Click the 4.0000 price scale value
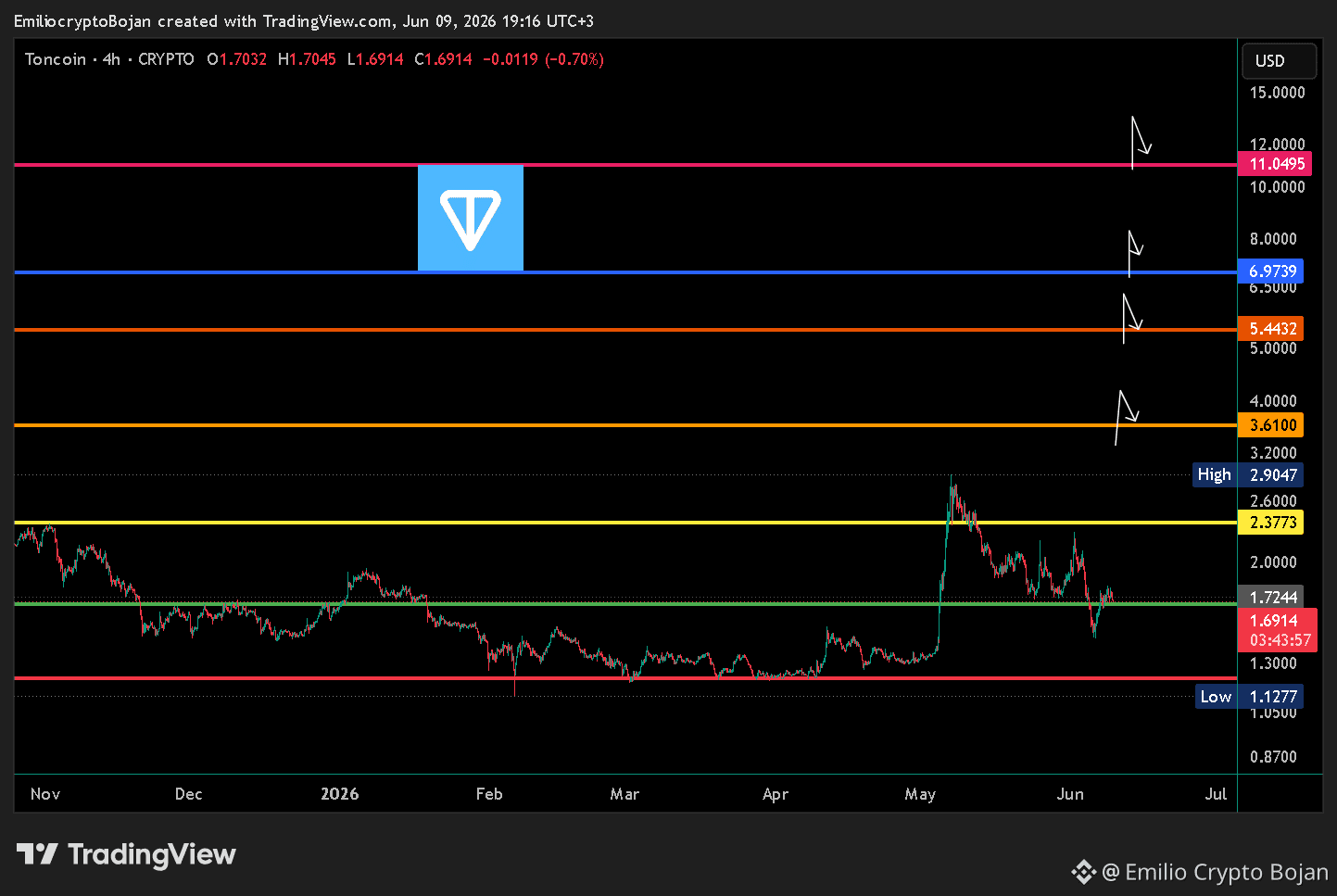1337x896 pixels. coord(1273,401)
